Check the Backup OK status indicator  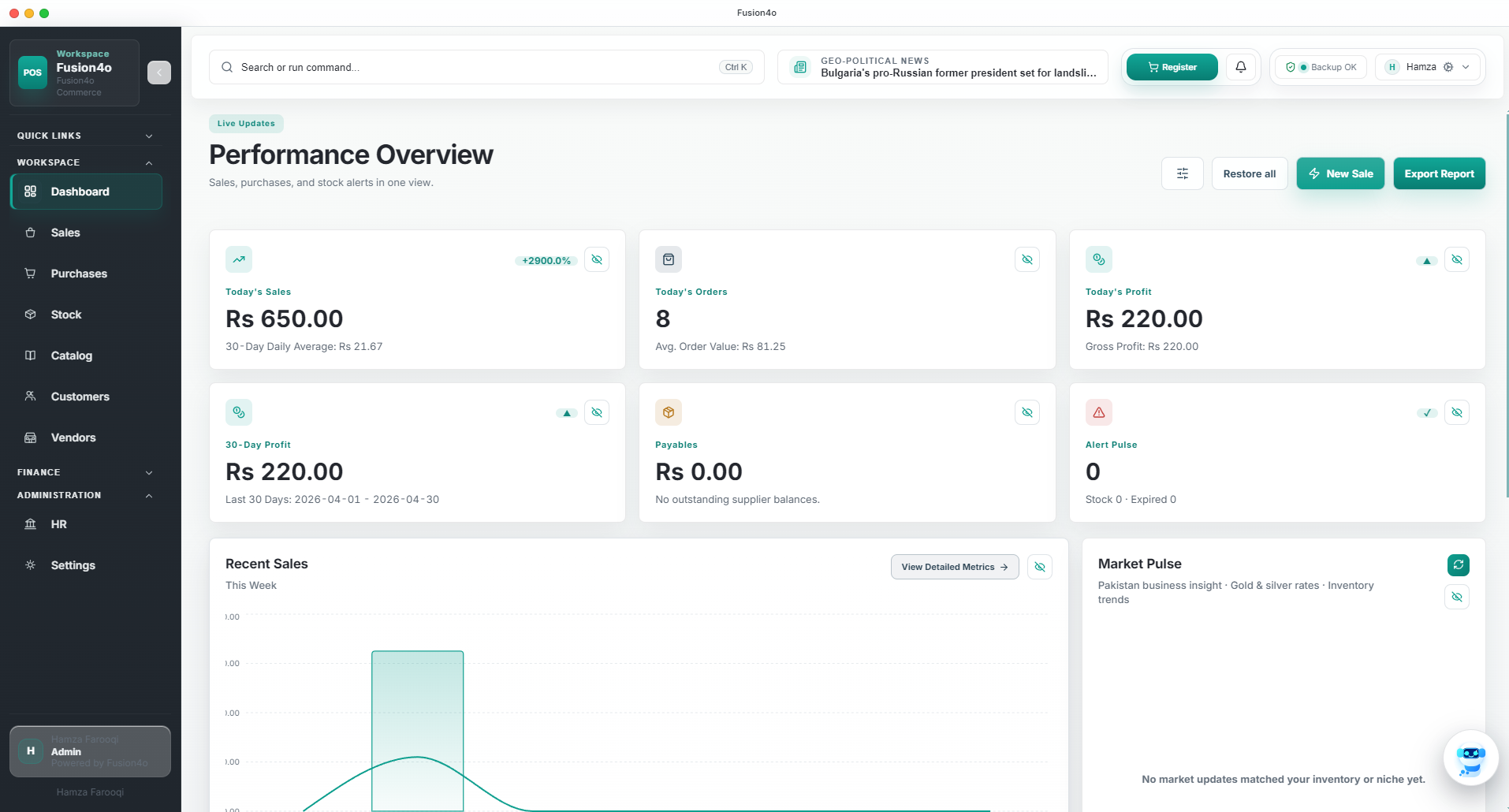click(x=1321, y=67)
